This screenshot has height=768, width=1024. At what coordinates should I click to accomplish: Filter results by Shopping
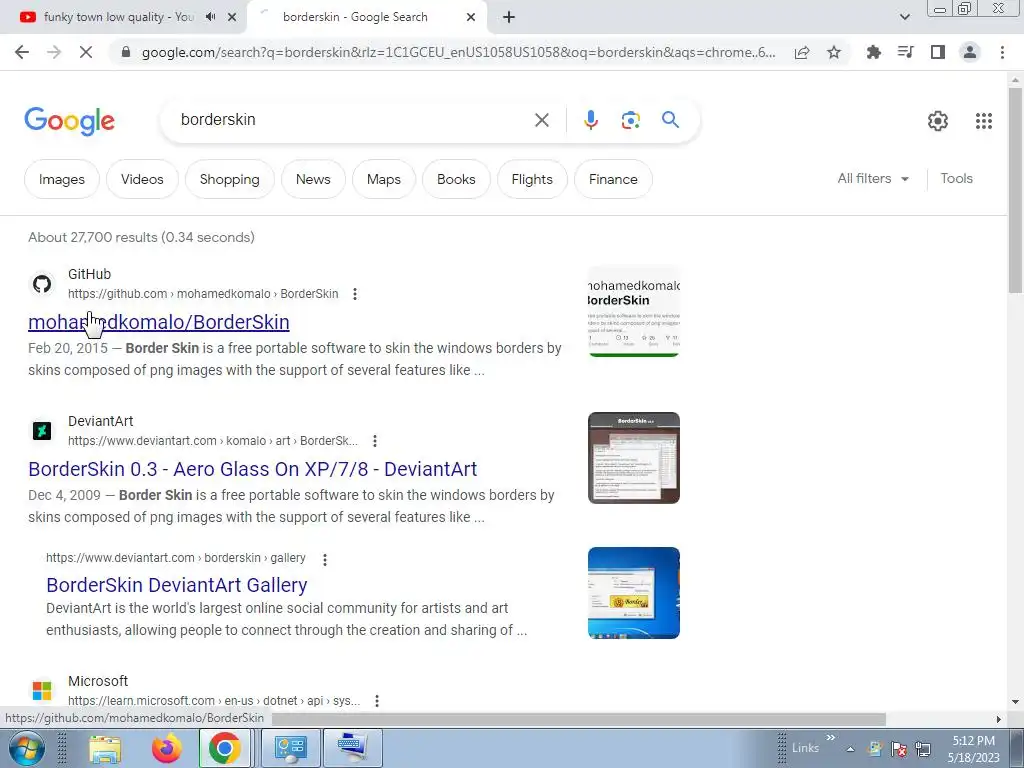(229, 179)
